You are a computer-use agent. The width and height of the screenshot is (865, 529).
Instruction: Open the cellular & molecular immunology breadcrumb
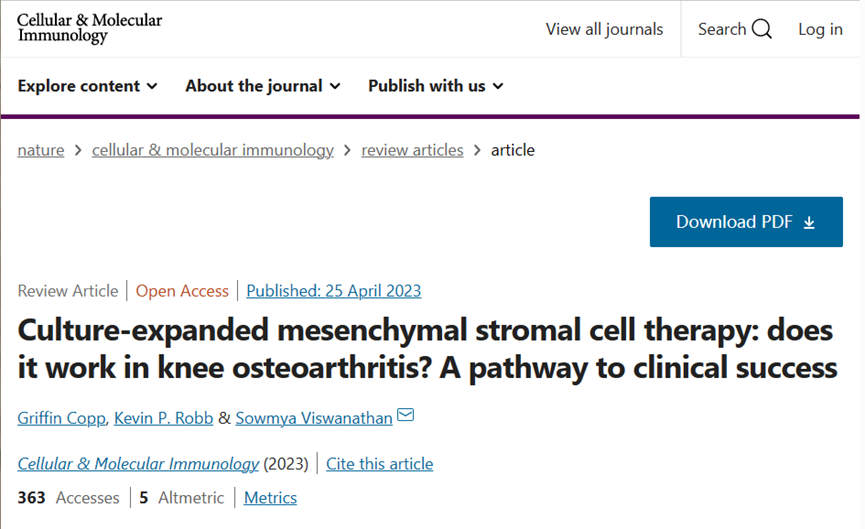pos(212,150)
